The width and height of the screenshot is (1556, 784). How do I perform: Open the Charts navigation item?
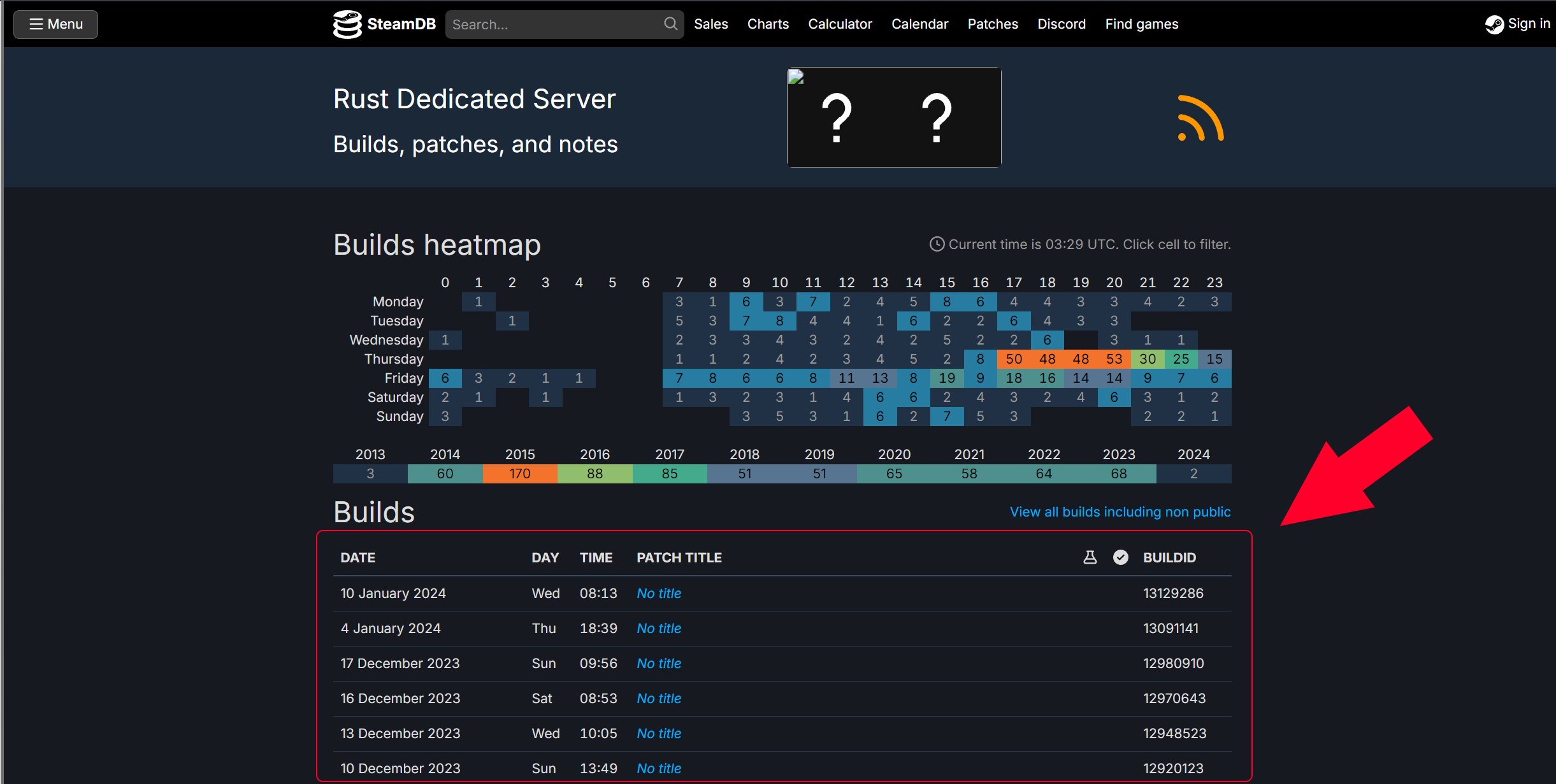768,24
